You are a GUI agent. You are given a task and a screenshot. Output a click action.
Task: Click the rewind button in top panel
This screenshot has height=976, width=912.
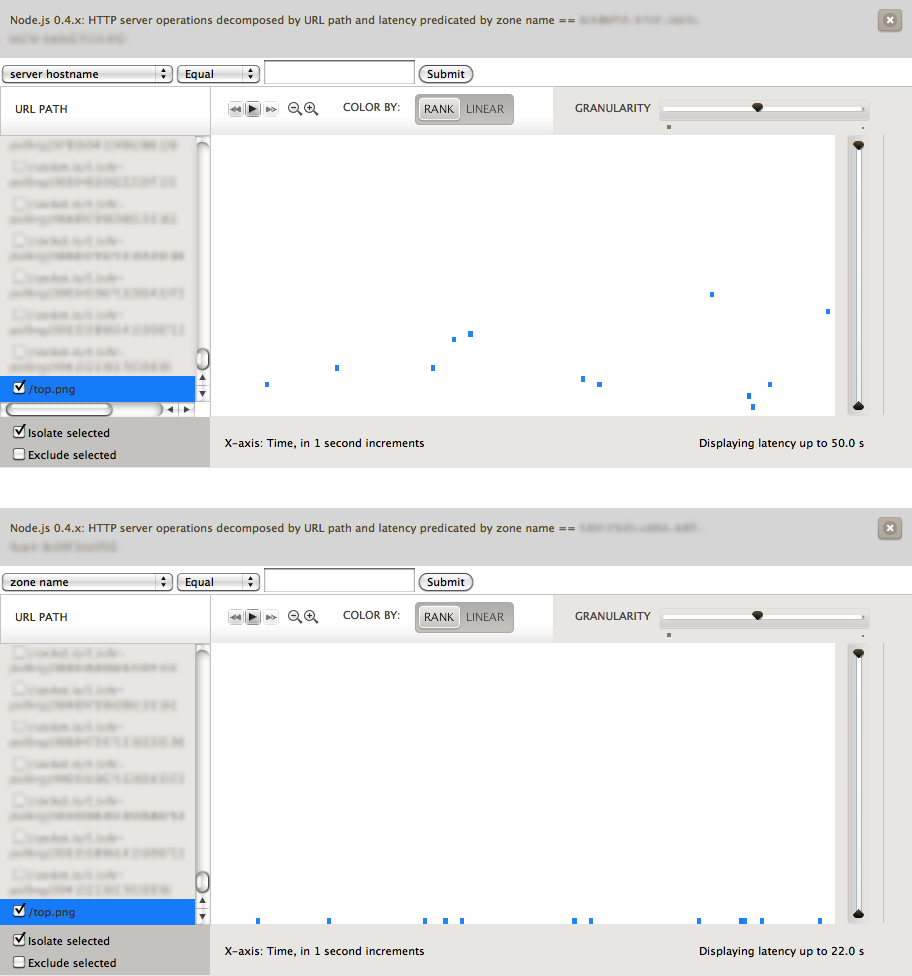pos(236,109)
